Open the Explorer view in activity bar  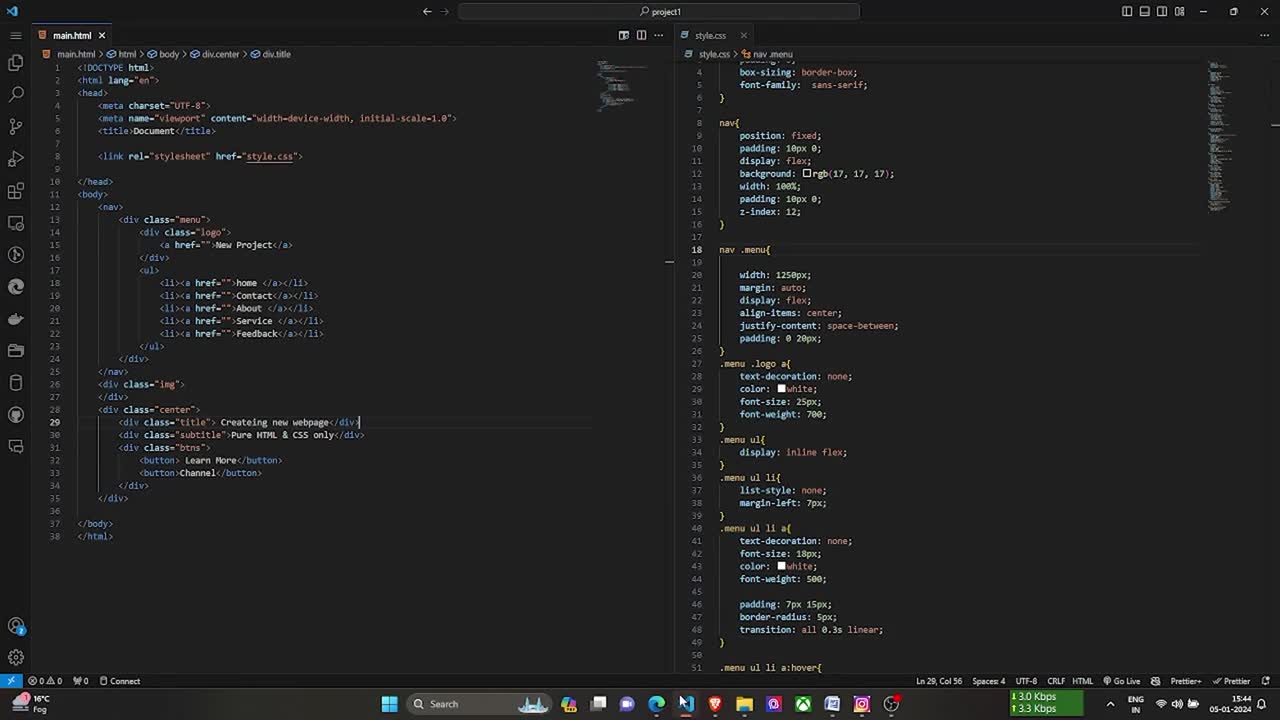point(15,63)
